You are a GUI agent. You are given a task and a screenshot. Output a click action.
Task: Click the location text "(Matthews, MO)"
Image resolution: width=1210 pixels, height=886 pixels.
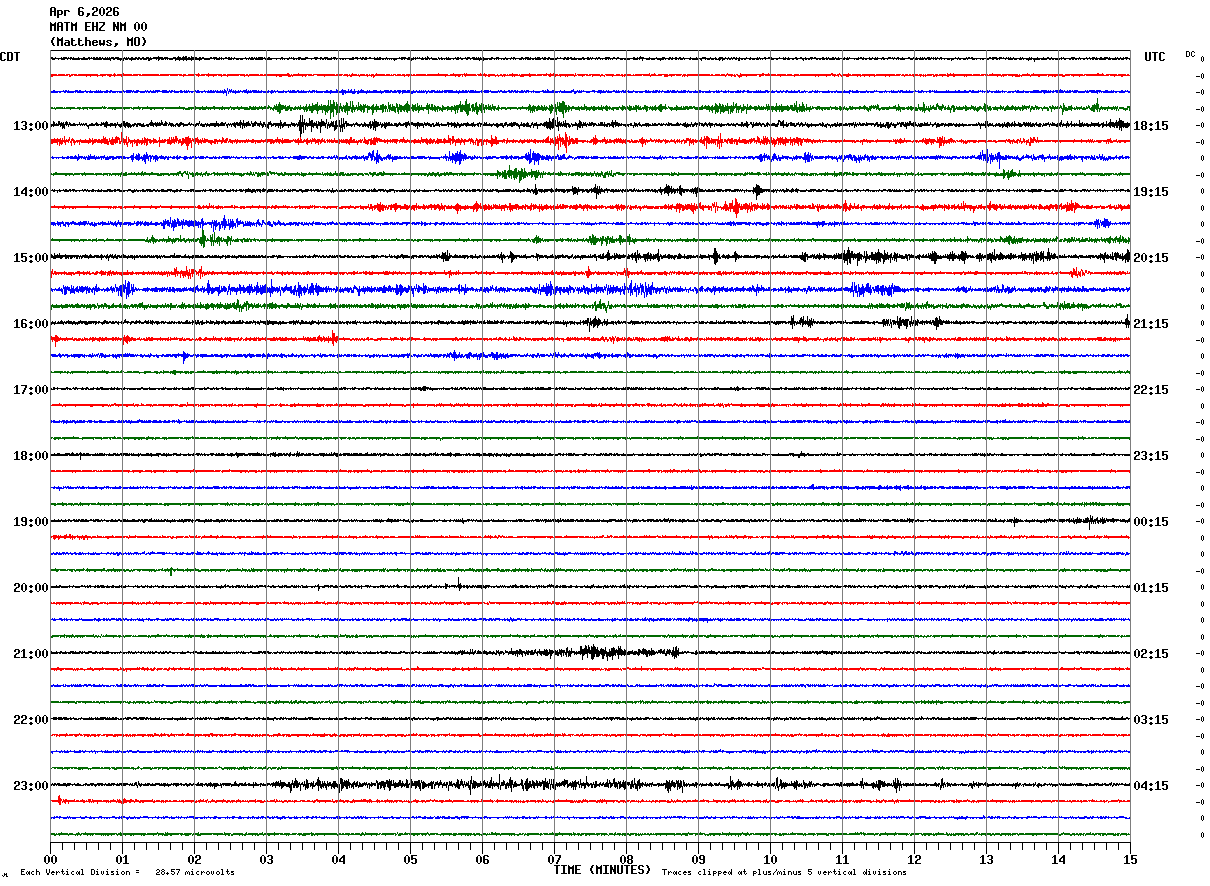pos(98,42)
